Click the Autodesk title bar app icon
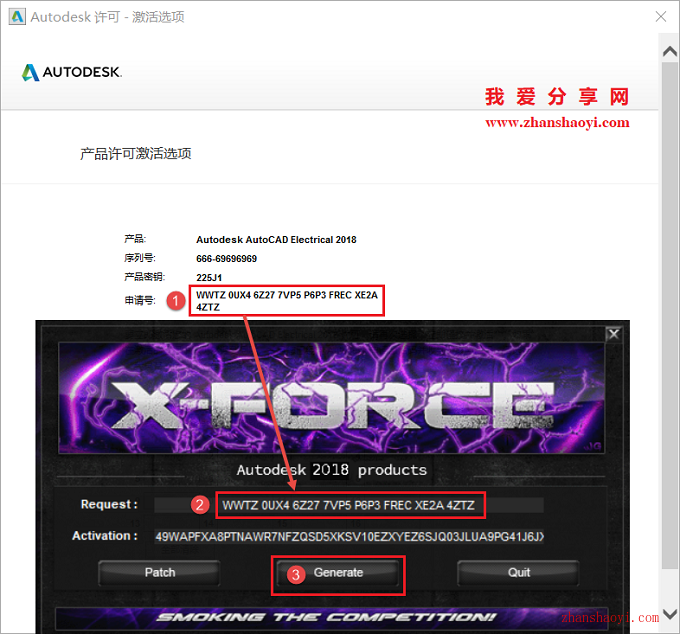This screenshot has width=680, height=634. 17,17
